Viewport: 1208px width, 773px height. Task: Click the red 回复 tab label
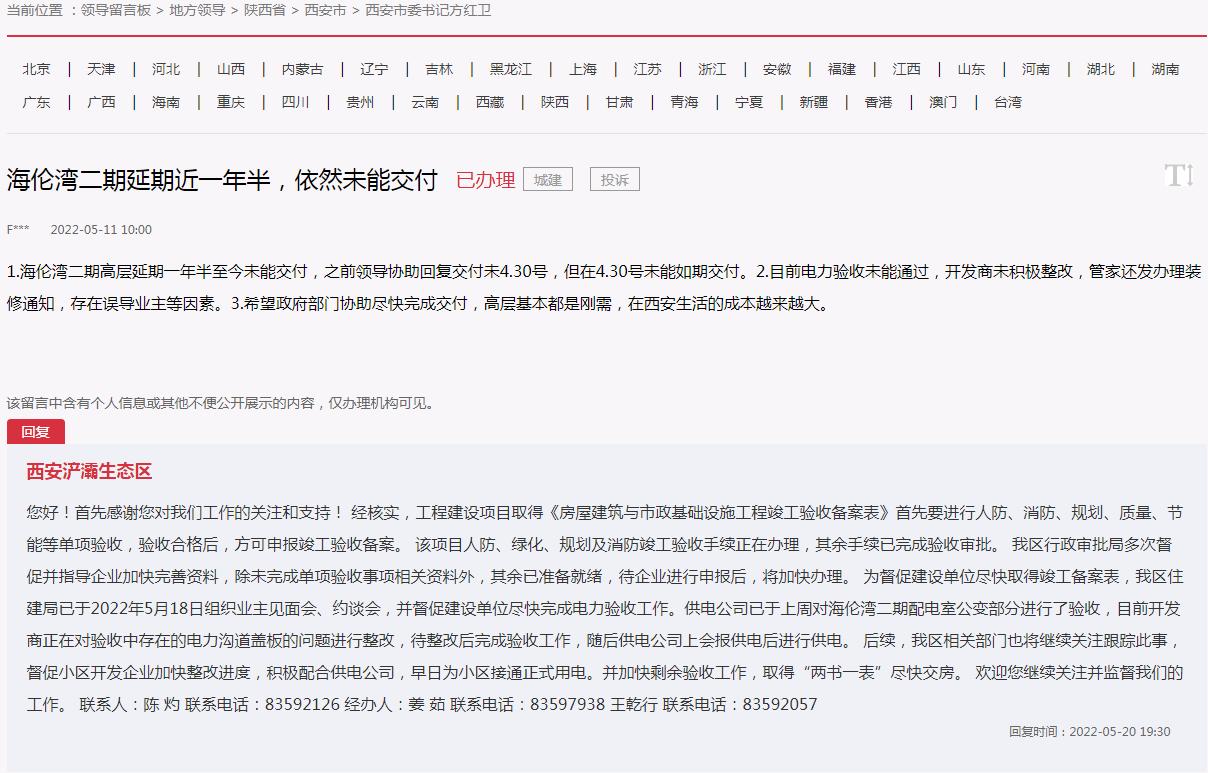click(35, 432)
